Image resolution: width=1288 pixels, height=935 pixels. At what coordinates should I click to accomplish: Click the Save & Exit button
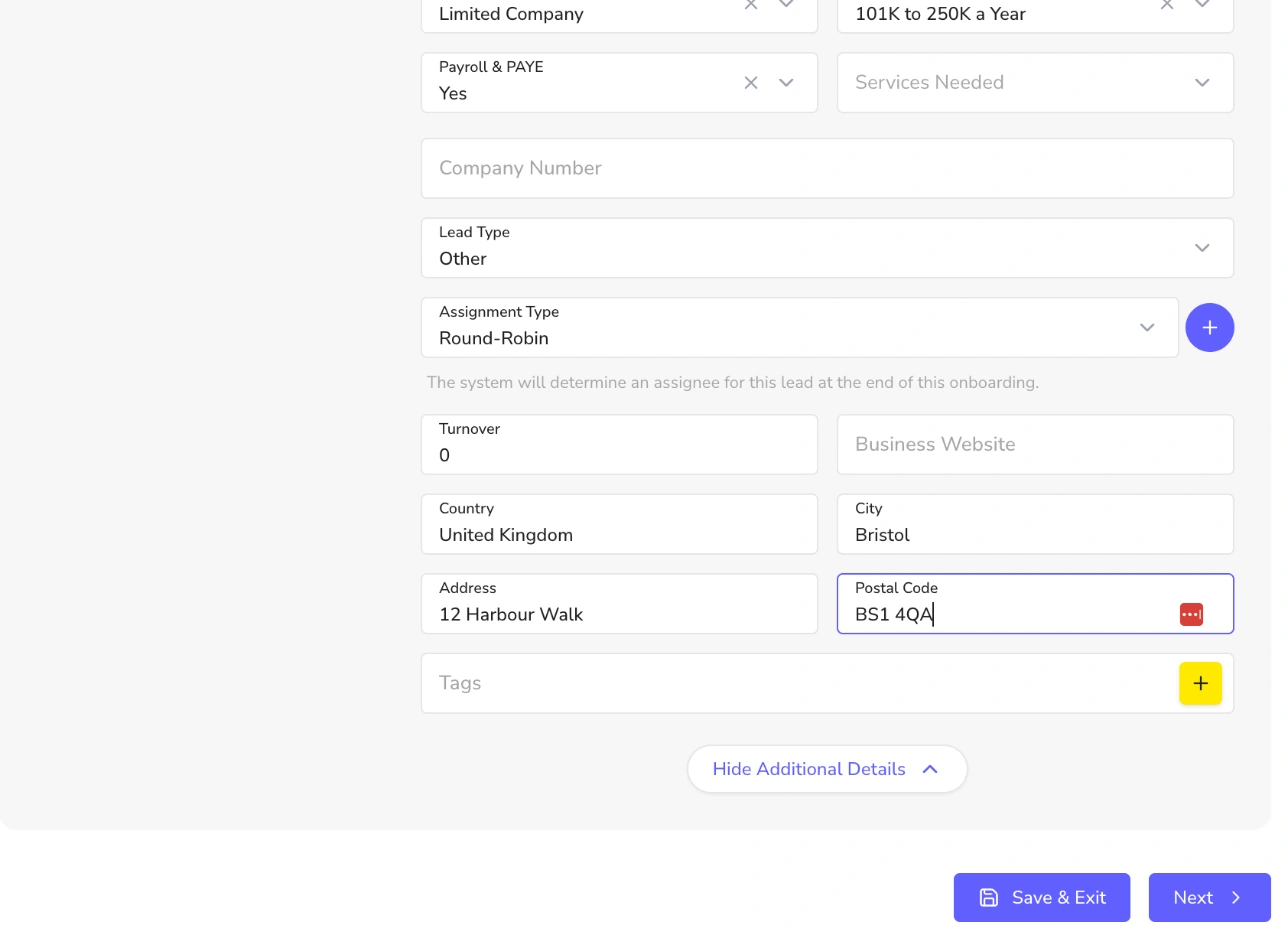1042,898
